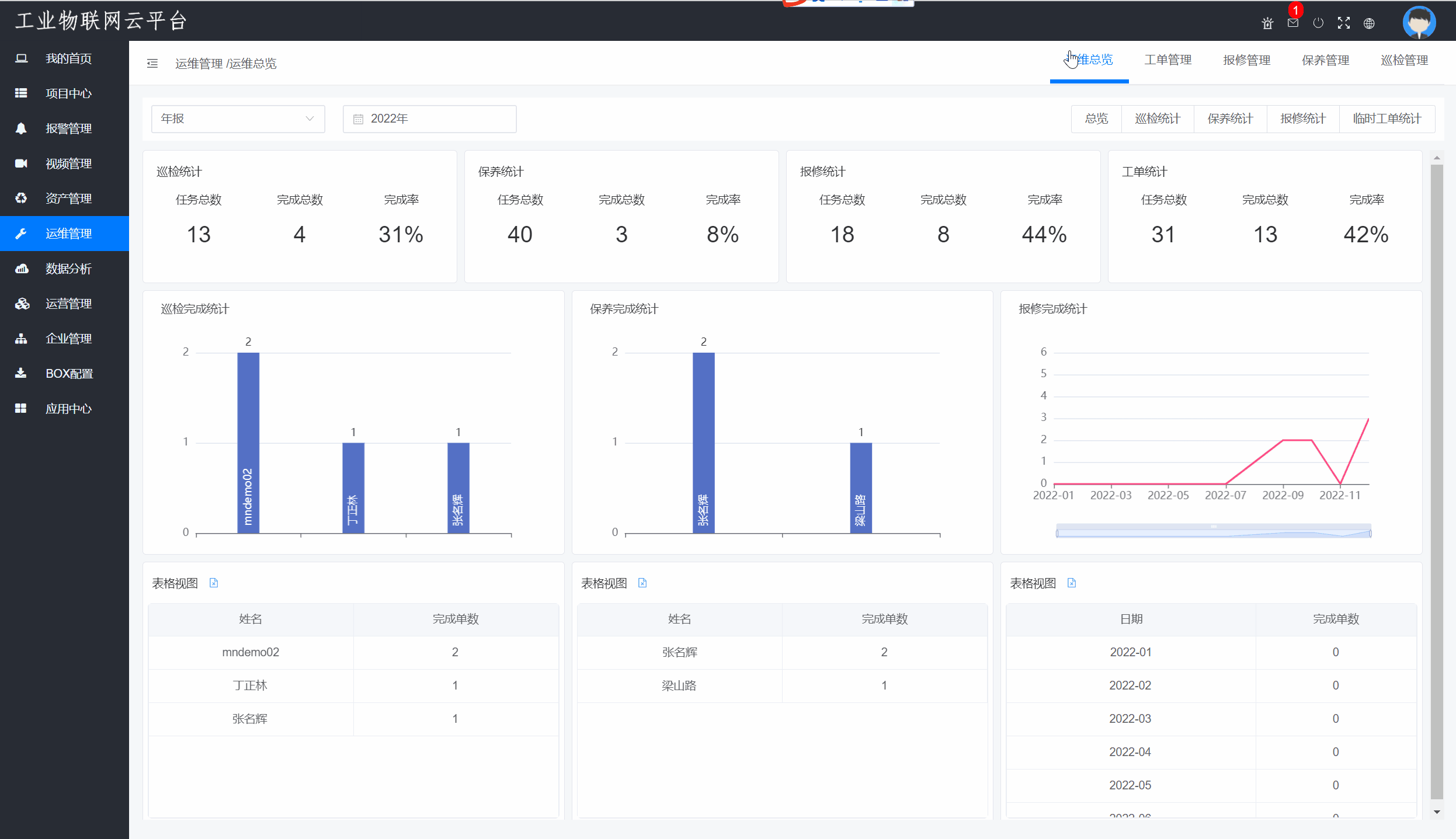Image resolution: width=1456 pixels, height=839 pixels.
Task: Collapse sidebar with the menu fold icon
Action: pyautogui.click(x=152, y=63)
